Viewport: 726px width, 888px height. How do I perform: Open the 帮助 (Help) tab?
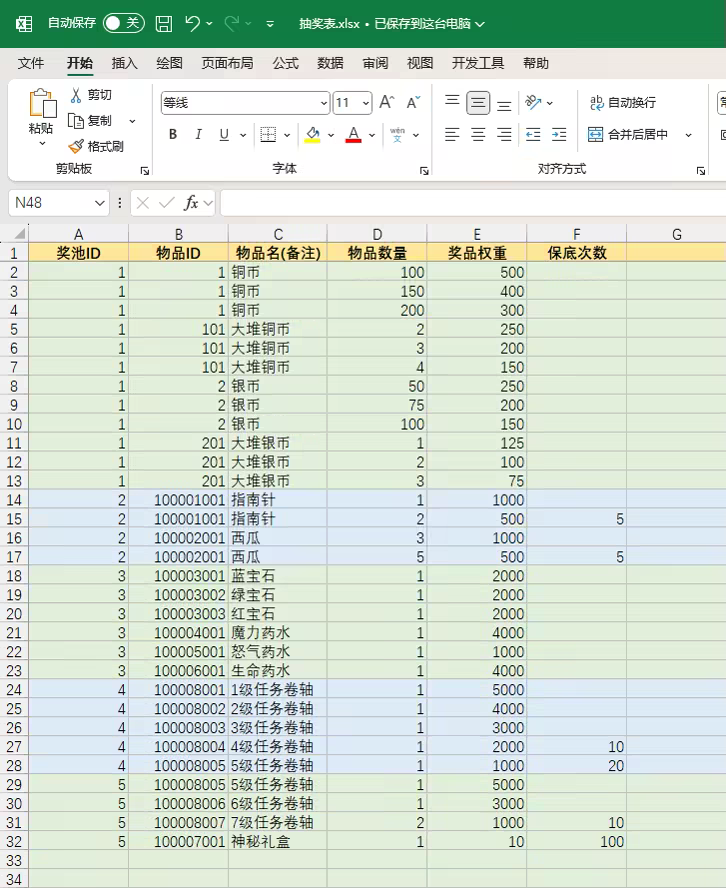pos(536,63)
